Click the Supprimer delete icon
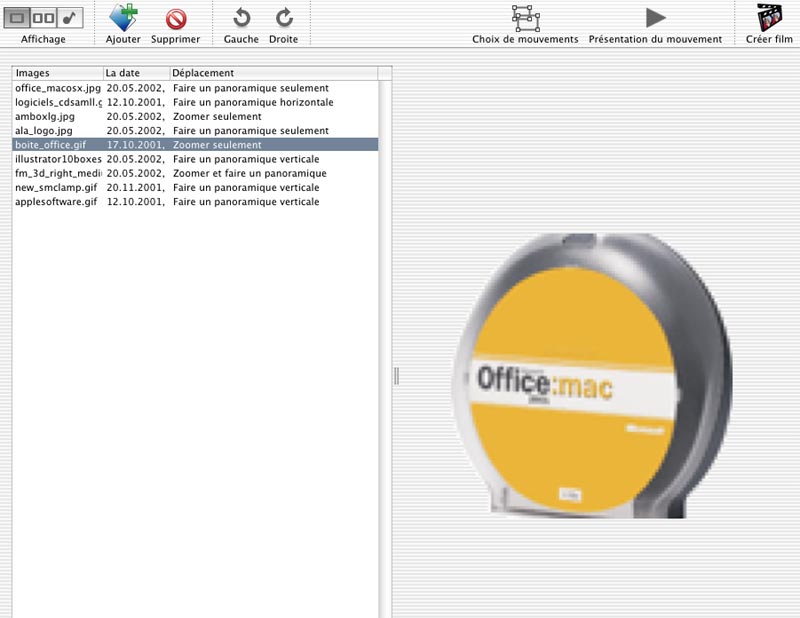 pyautogui.click(x=176, y=19)
